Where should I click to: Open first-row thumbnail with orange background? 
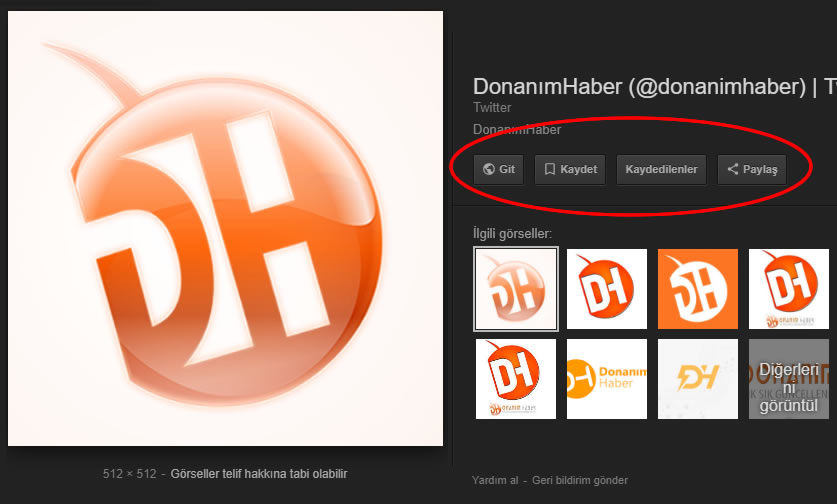[698, 289]
